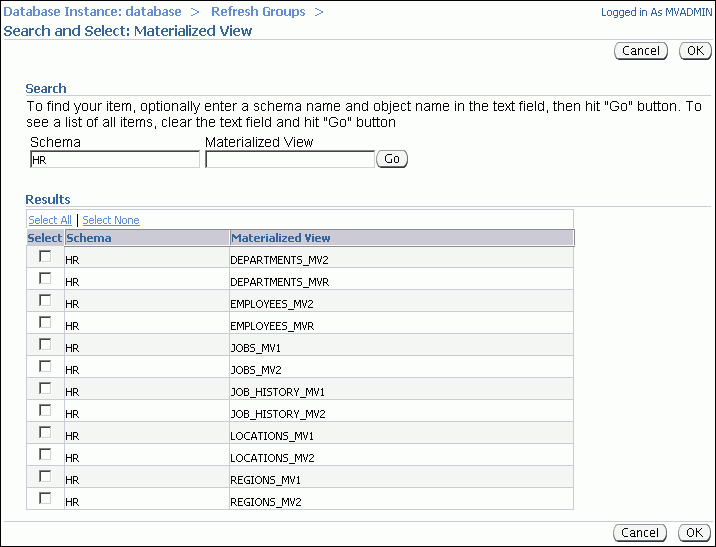Screen dimensions: 716x547
Task: Click DEPARTMENTS_MV2 name cell
Action: 401,257
